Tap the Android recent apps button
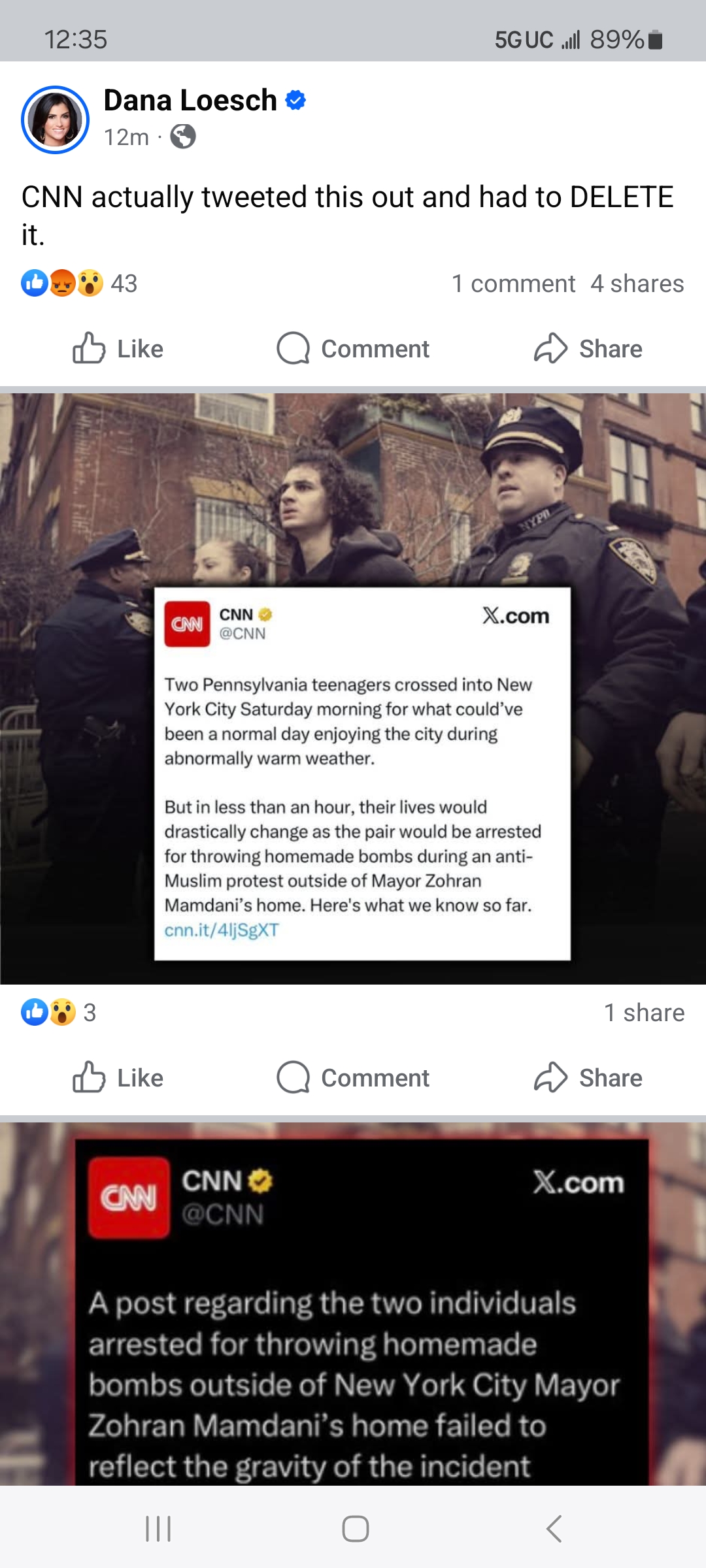This screenshot has width=706, height=1568. coord(158,1529)
